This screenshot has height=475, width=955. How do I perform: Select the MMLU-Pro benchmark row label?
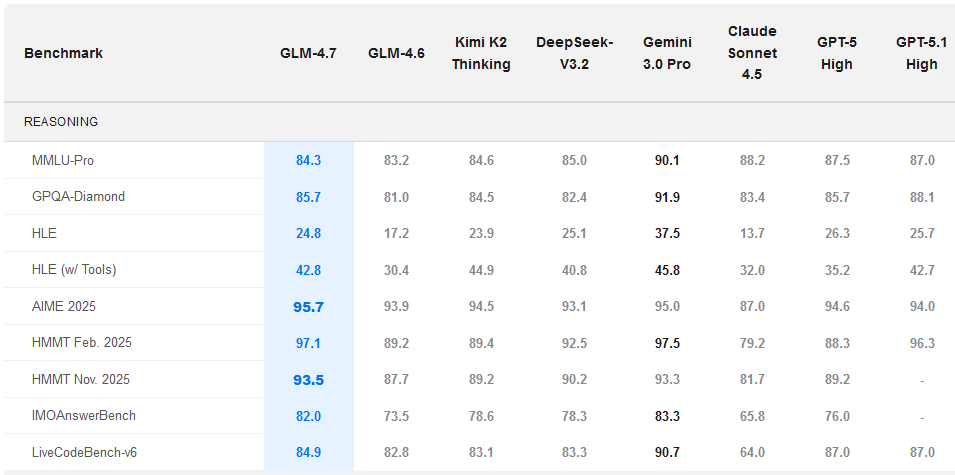tap(63, 160)
